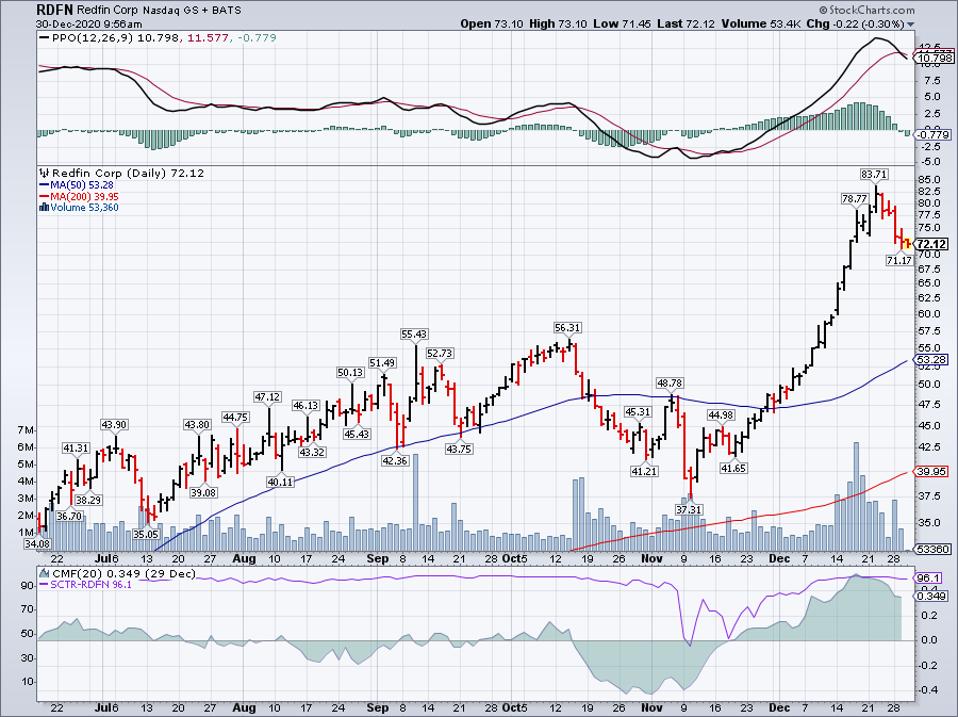Click the 38.29 low label
The image size is (958, 717).
click(89, 500)
